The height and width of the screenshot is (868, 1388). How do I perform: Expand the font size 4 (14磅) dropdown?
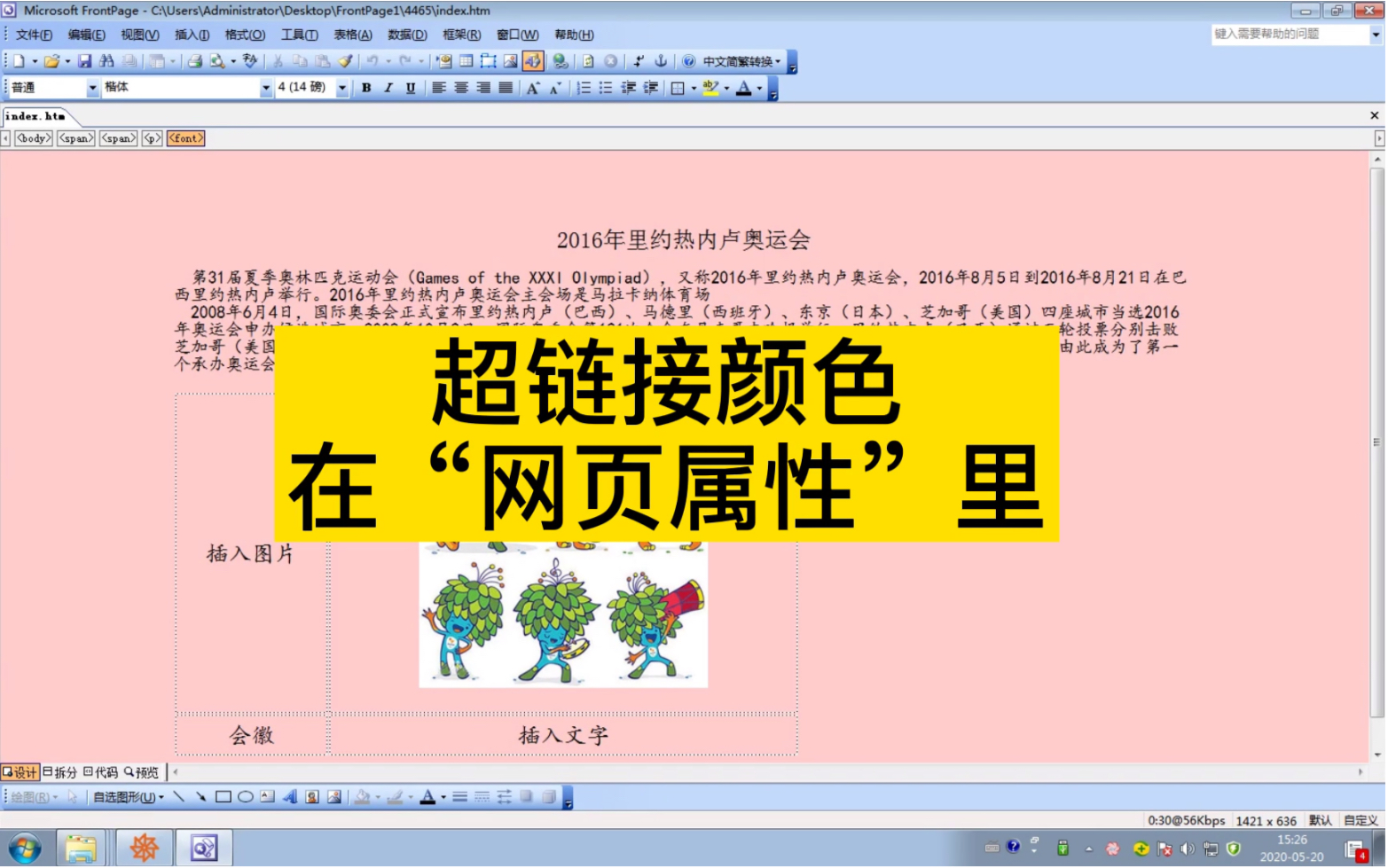click(x=341, y=88)
